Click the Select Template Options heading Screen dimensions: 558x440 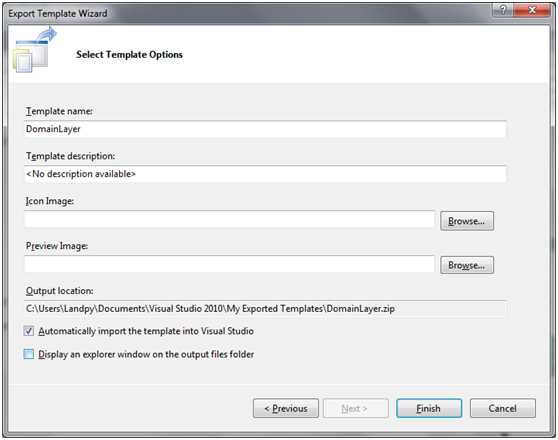(x=130, y=54)
